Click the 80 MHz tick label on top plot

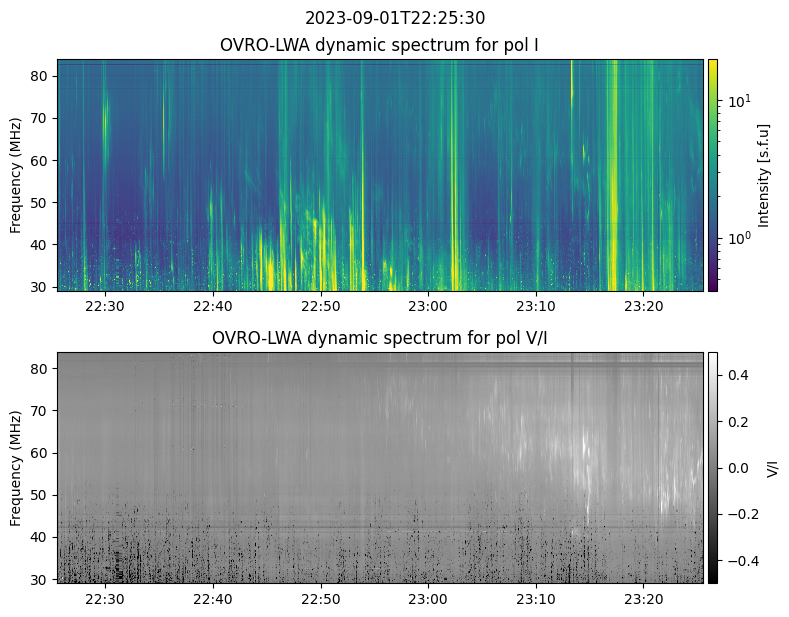(42, 76)
